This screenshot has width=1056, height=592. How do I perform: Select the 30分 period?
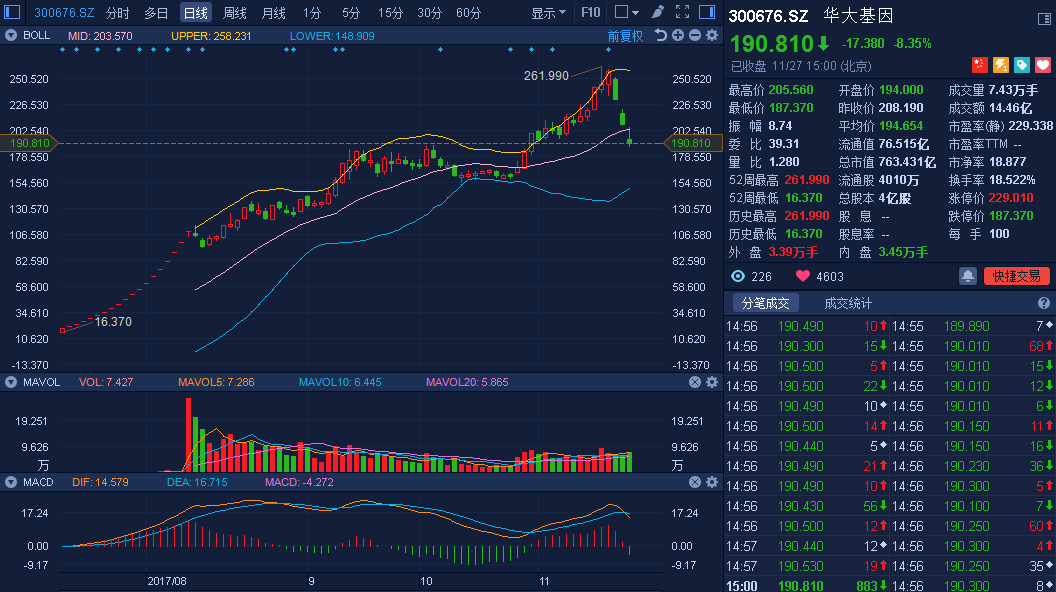pos(429,13)
